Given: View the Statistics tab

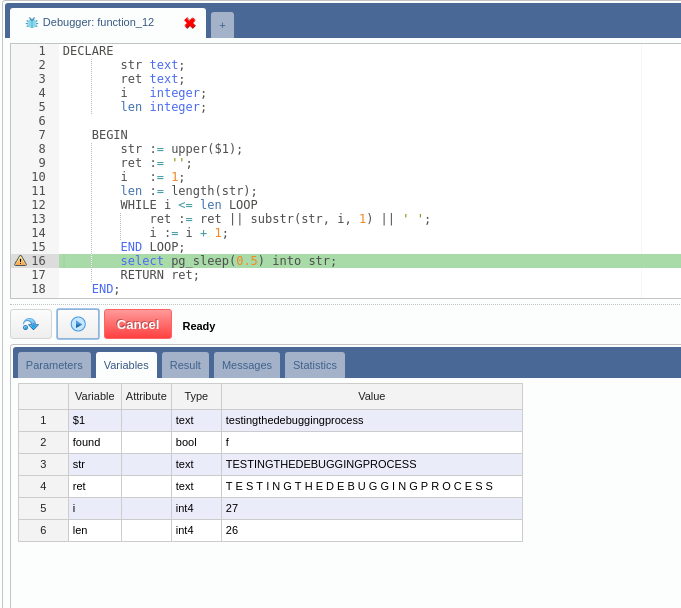Looking at the screenshot, I should pyautogui.click(x=315, y=365).
